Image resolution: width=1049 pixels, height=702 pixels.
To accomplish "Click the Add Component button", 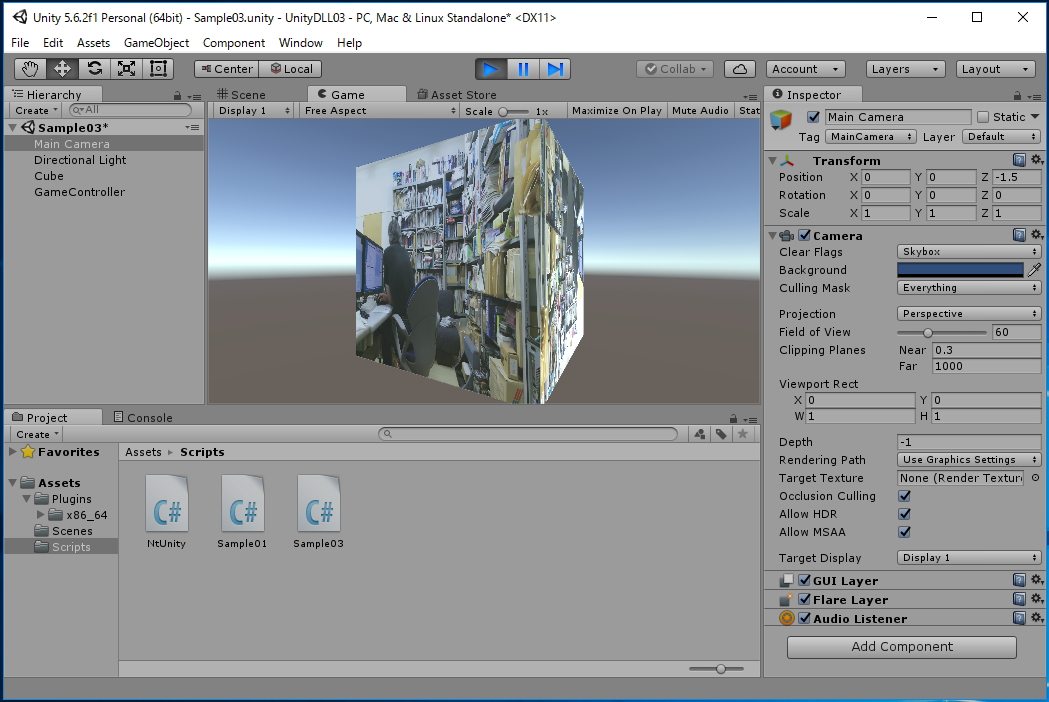I will [x=902, y=647].
